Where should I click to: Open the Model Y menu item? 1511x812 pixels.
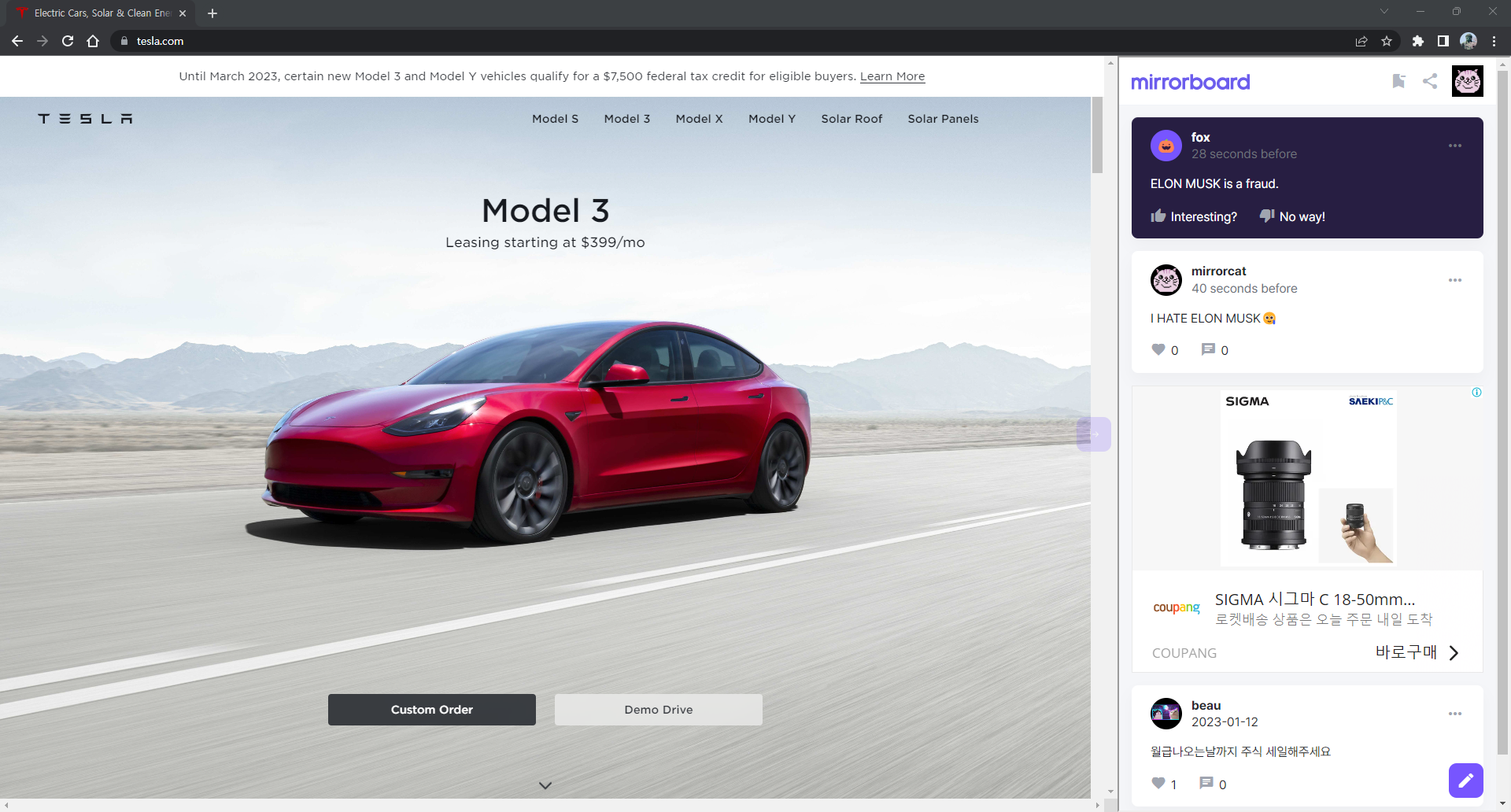tap(772, 119)
